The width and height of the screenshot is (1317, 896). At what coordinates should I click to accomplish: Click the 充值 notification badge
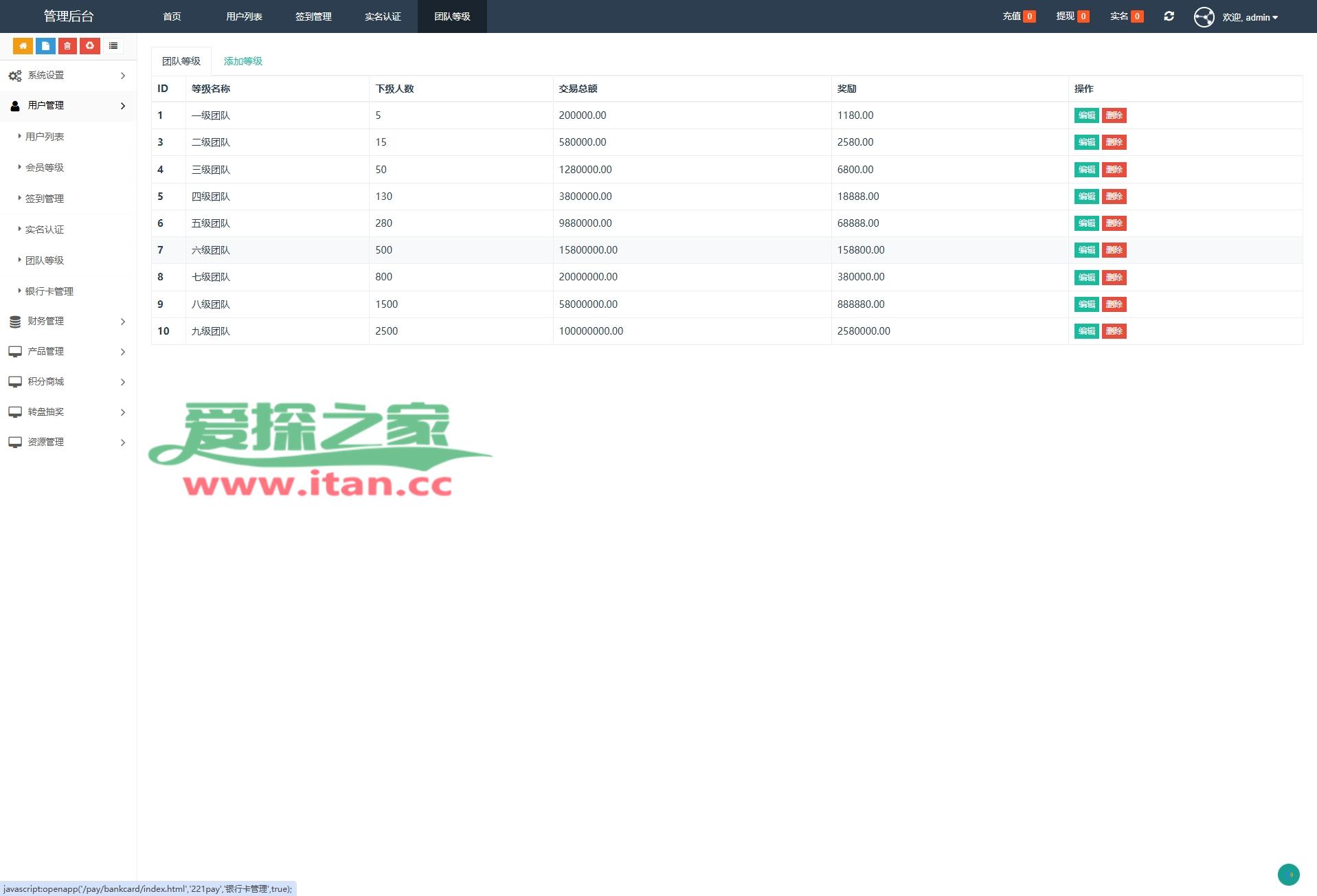click(1019, 16)
